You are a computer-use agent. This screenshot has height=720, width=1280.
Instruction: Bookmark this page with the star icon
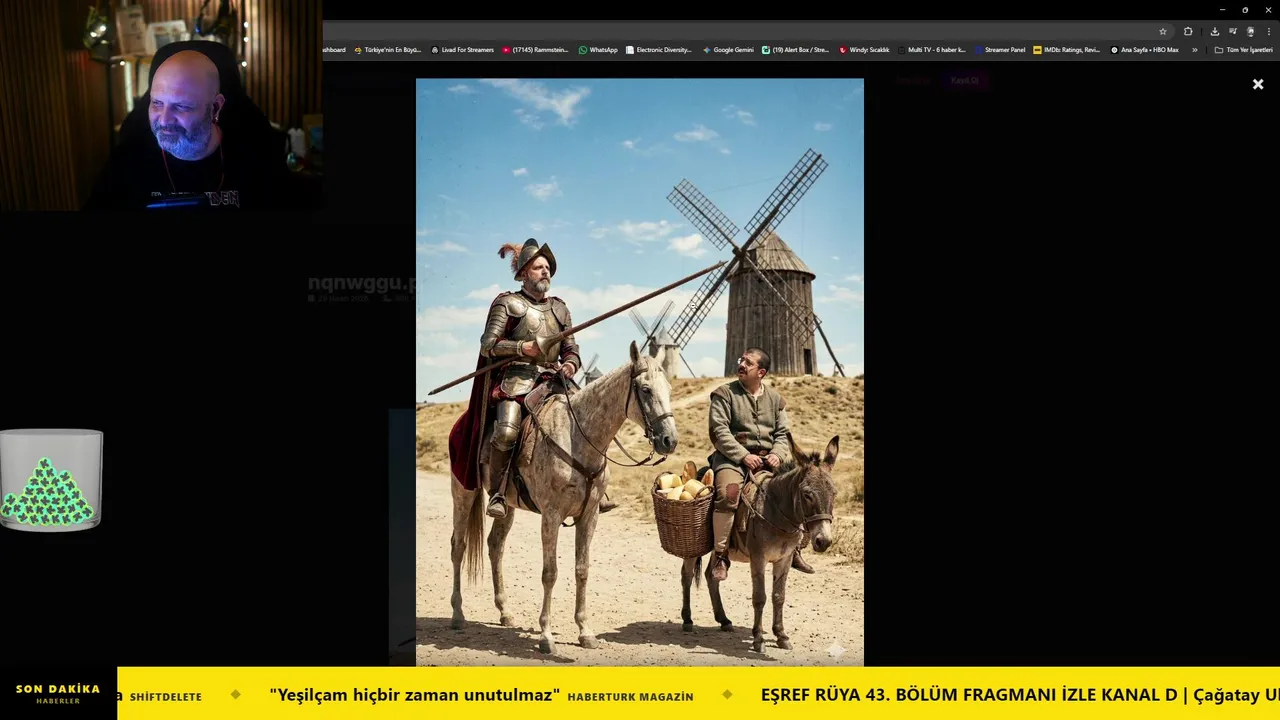click(x=1163, y=32)
